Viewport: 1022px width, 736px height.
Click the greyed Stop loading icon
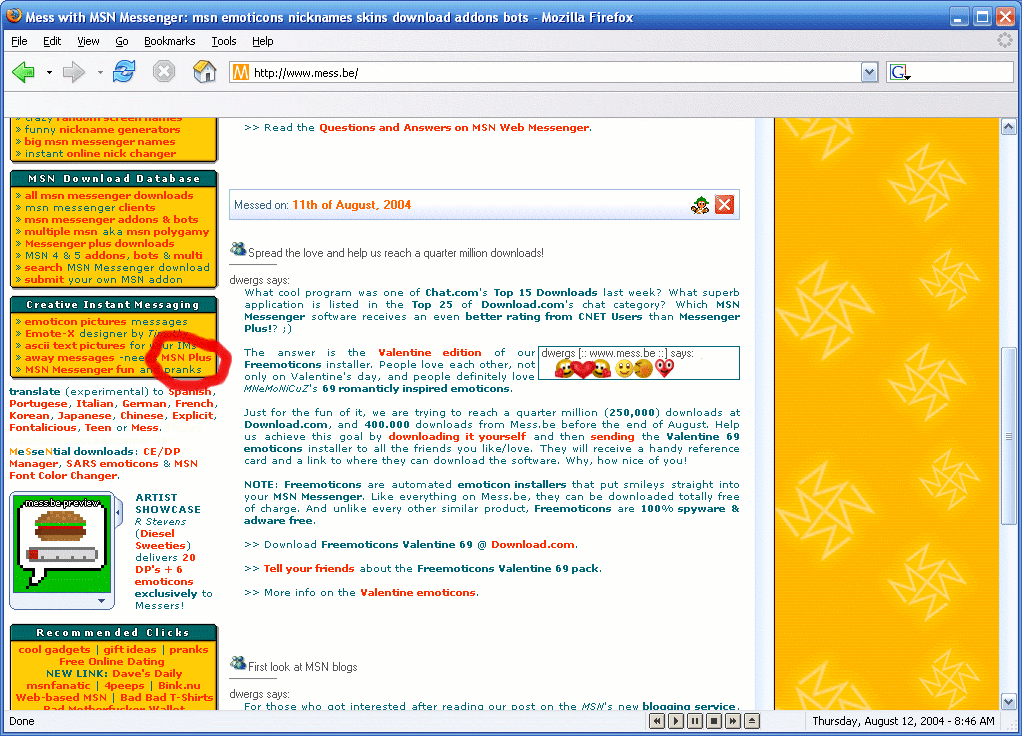(x=164, y=72)
